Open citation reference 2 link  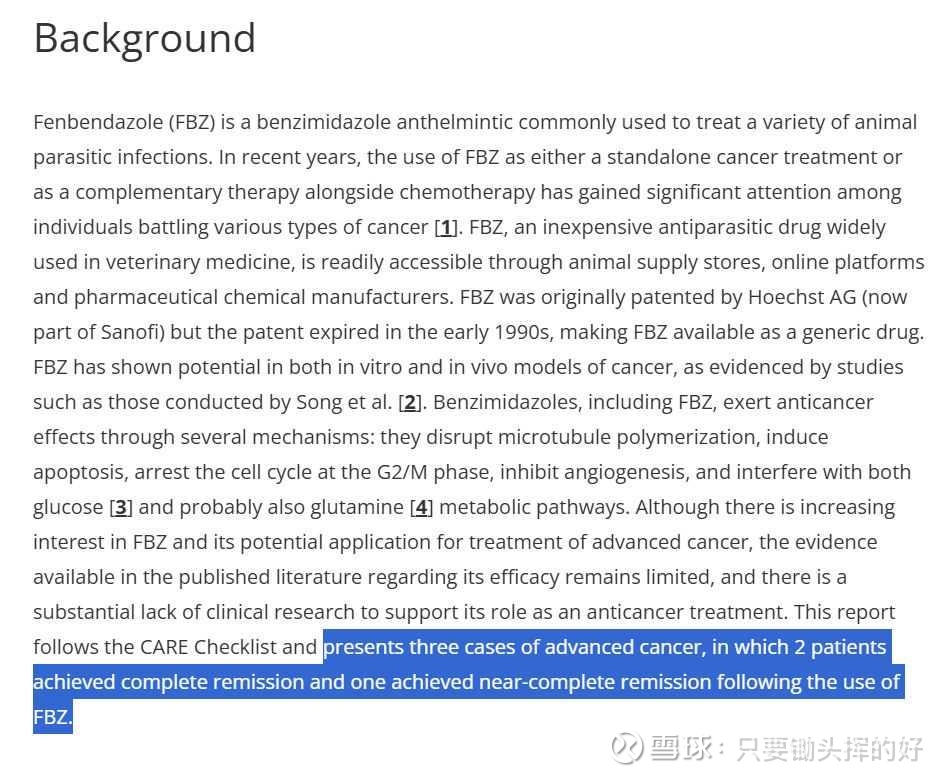pyautogui.click(x=411, y=403)
